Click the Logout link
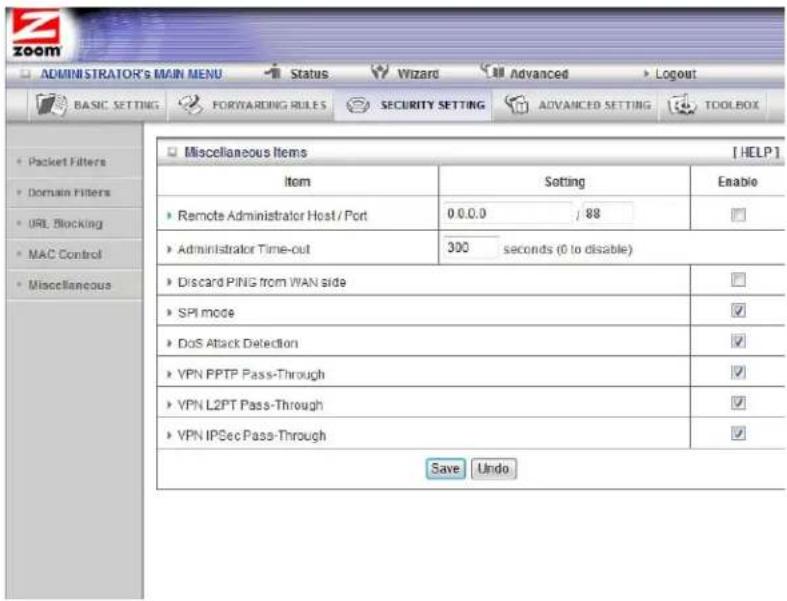Viewport: 787px width, 601px height. coord(676,74)
